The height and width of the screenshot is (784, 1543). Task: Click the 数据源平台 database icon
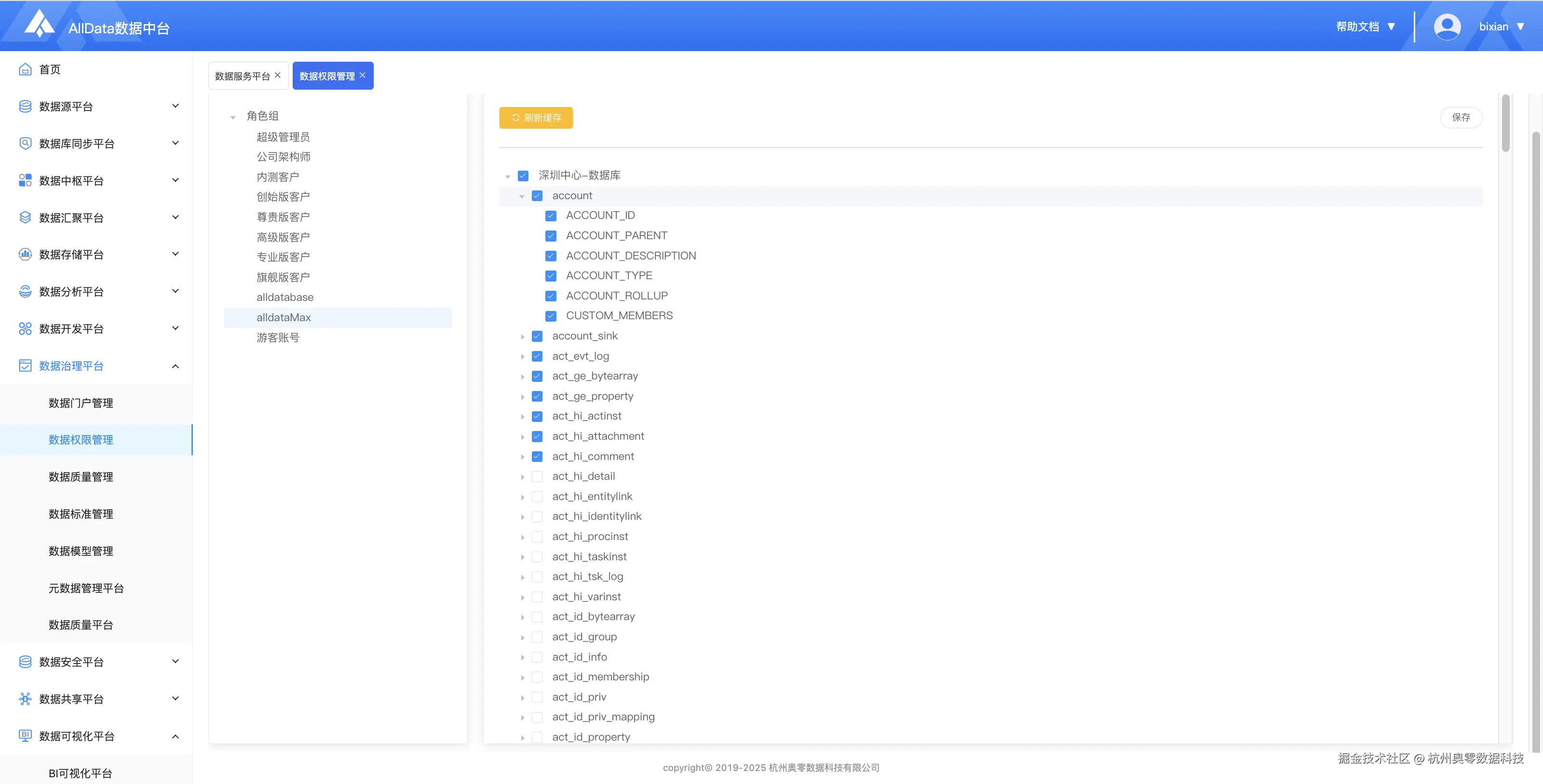click(x=25, y=107)
